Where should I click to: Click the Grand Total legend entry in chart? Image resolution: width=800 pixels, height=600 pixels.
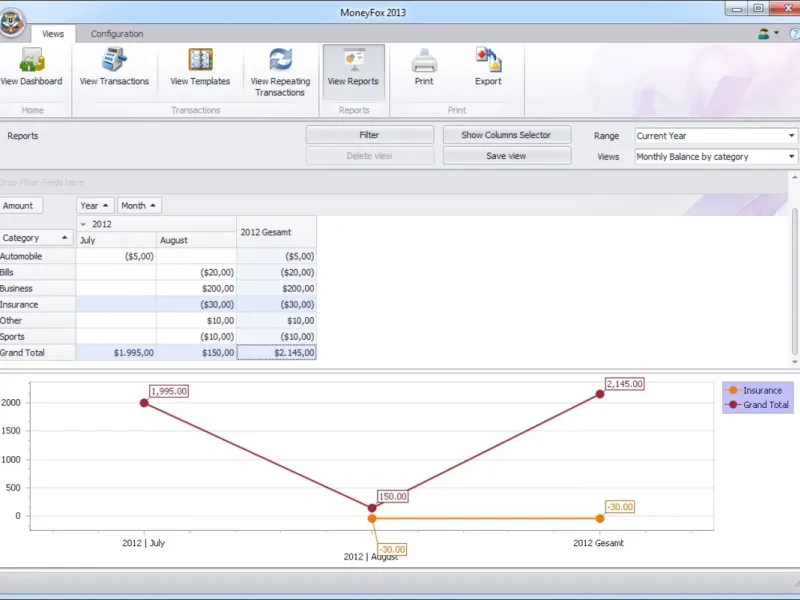pyautogui.click(x=758, y=405)
